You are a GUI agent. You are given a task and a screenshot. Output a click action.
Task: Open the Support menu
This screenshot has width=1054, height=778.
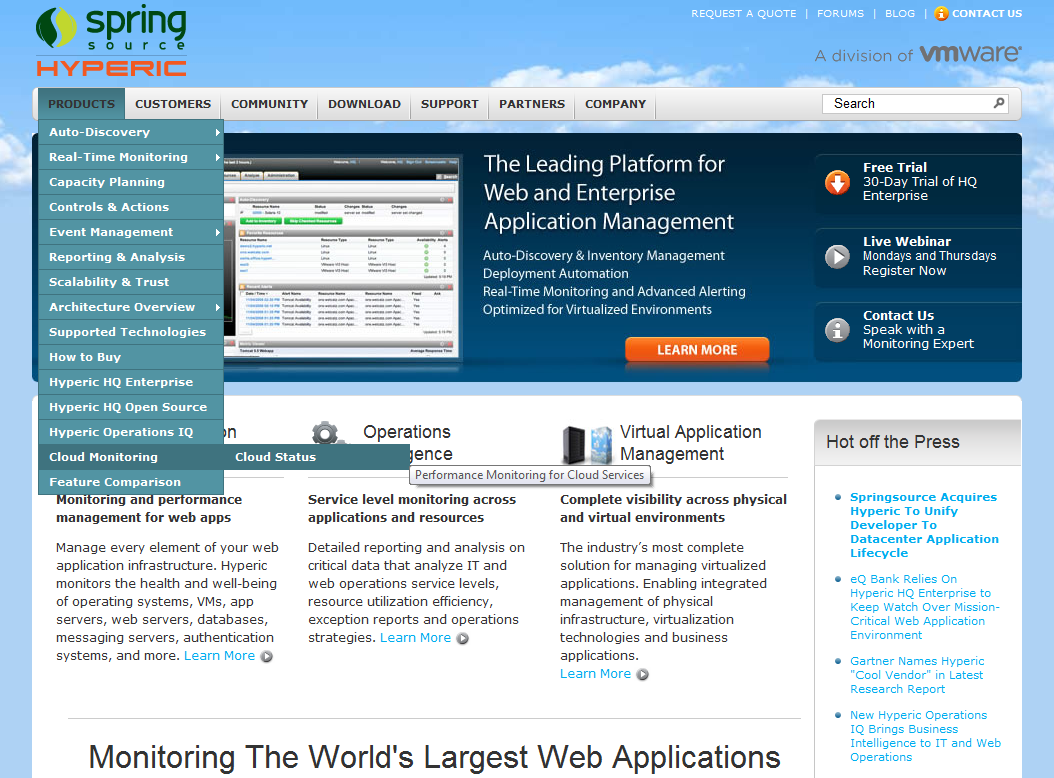pos(450,104)
